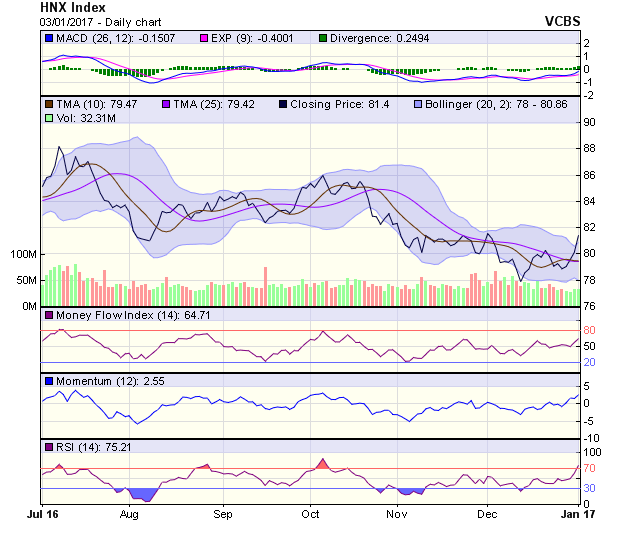
Task: Select the Jul 16 date axis label
Action: click(x=41, y=514)
